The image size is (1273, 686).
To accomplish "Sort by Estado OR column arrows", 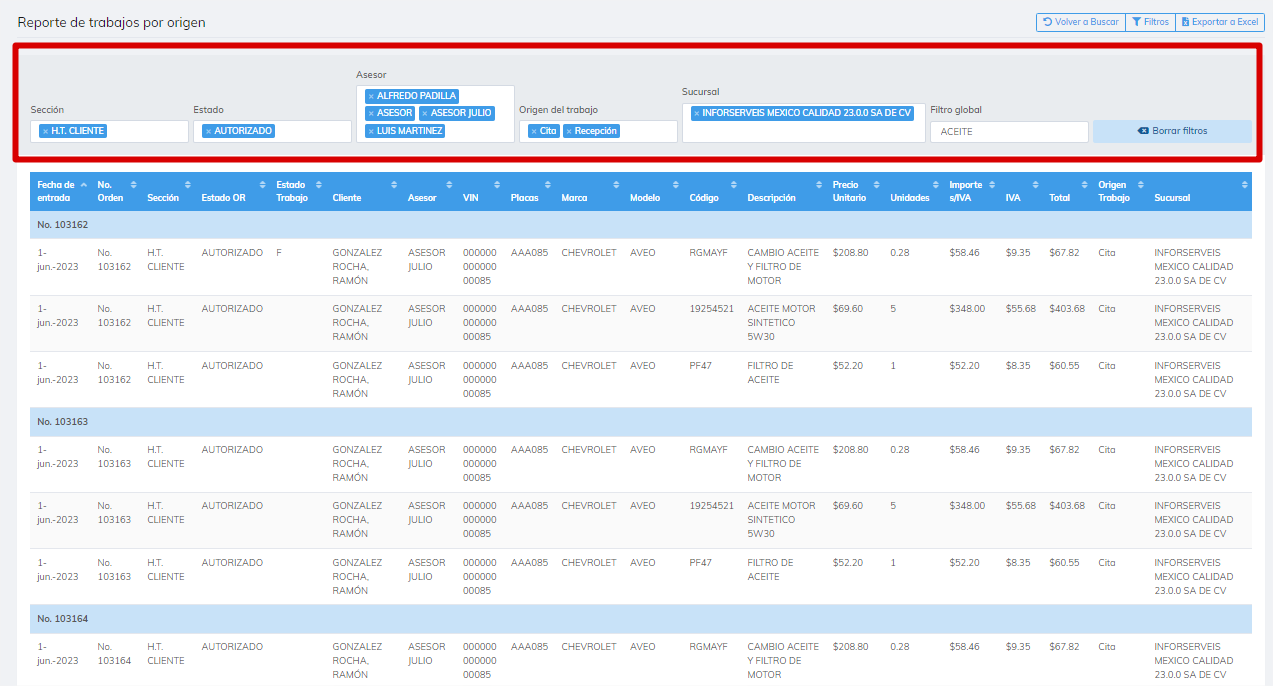I will click(x=264, y=185).
